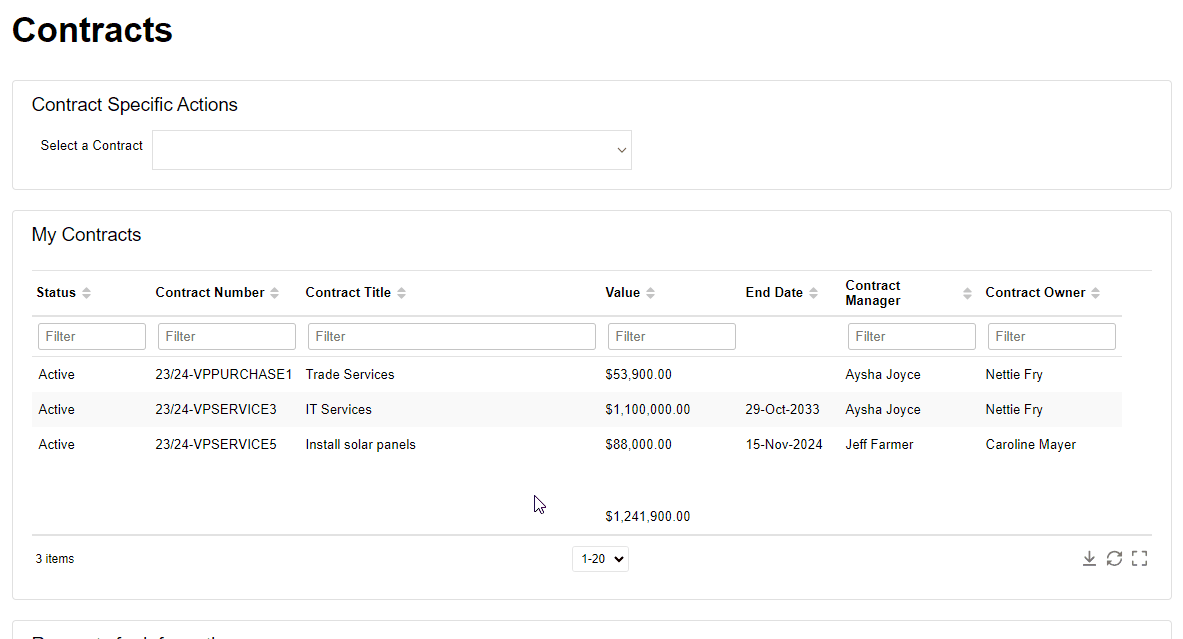1183x639 pixels.
Task: Open the 1-20 page range dropdown
Action: pyautogui.click(x=600, y=559)
